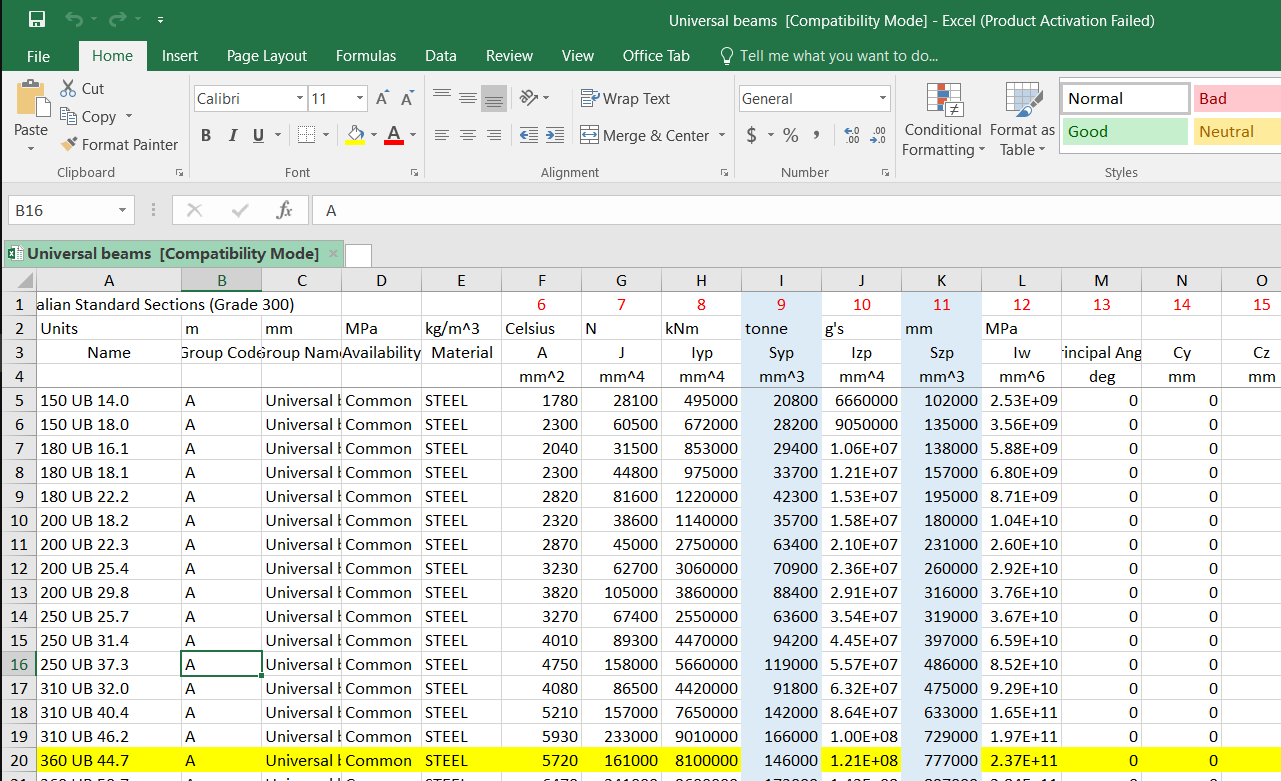This screenshot has height=781, width=1281.
Task: Apply the Good cell style
Action: 1124,131
